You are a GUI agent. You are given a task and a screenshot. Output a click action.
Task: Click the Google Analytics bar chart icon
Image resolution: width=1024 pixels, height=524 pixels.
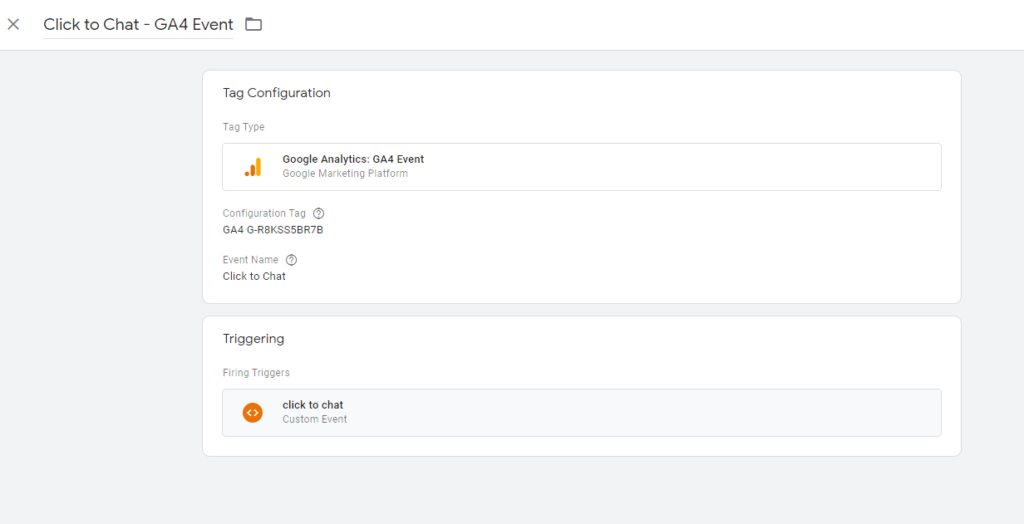pos(253,167)
